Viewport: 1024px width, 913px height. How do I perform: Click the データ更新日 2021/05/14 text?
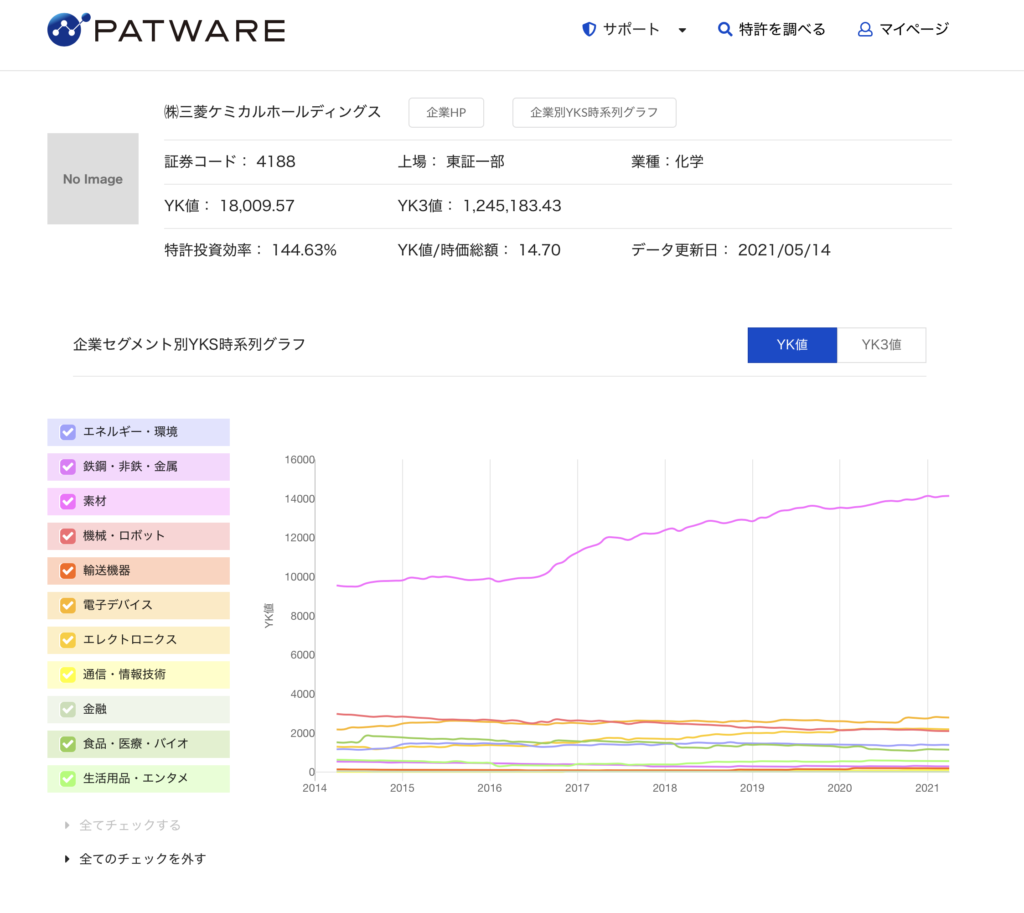[731, 250]
